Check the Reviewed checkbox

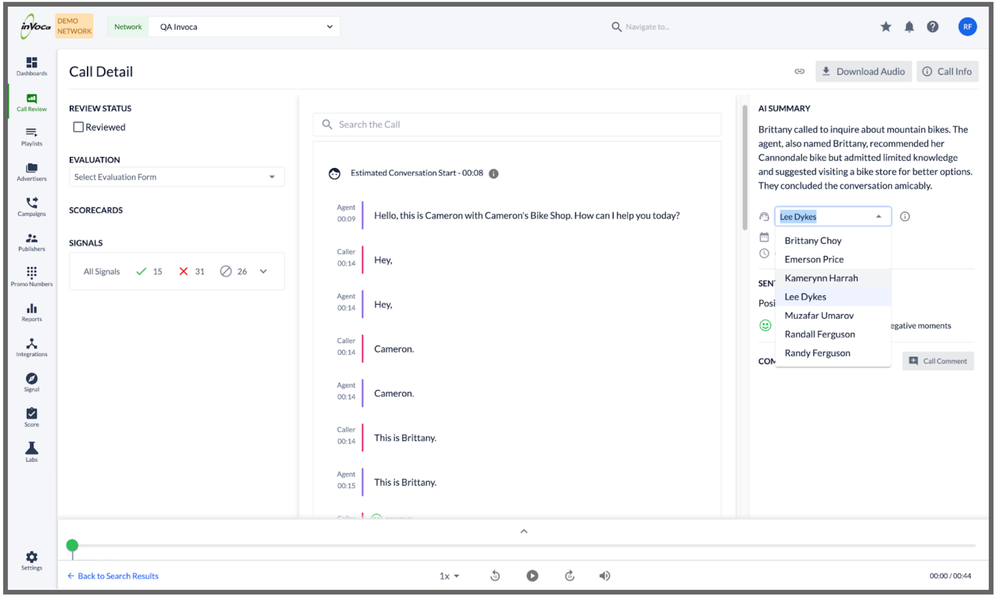pos(78,127)
